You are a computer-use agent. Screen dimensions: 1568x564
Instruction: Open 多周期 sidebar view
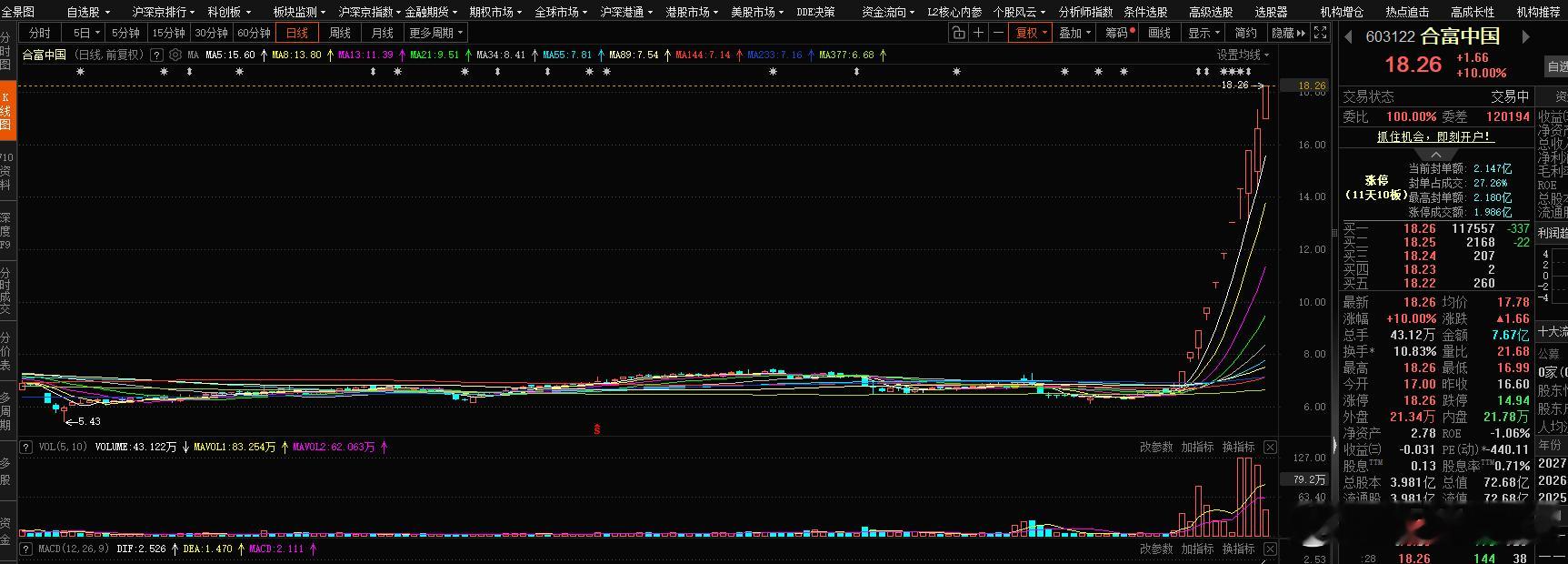7,411
